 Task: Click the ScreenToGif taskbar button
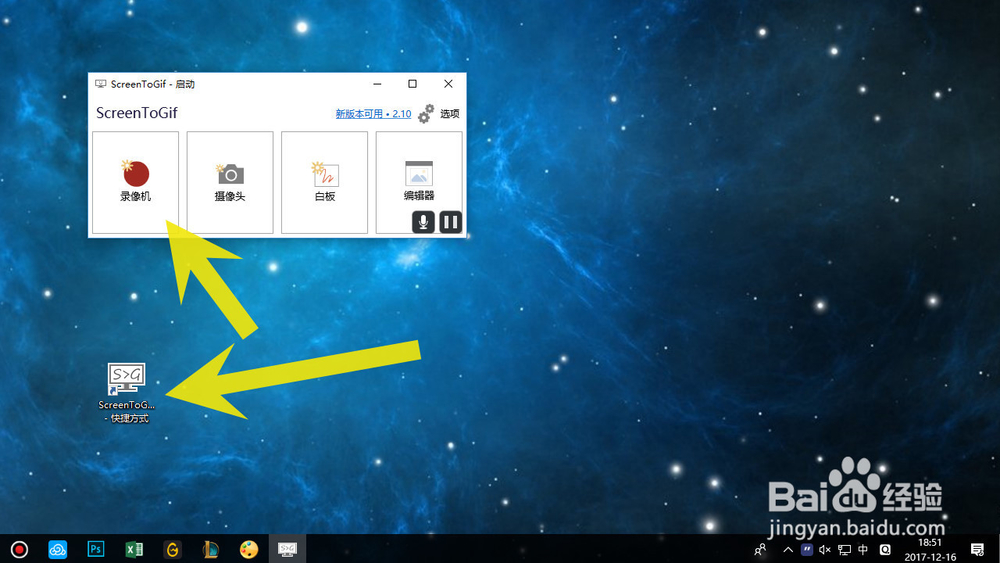point(287,549)
